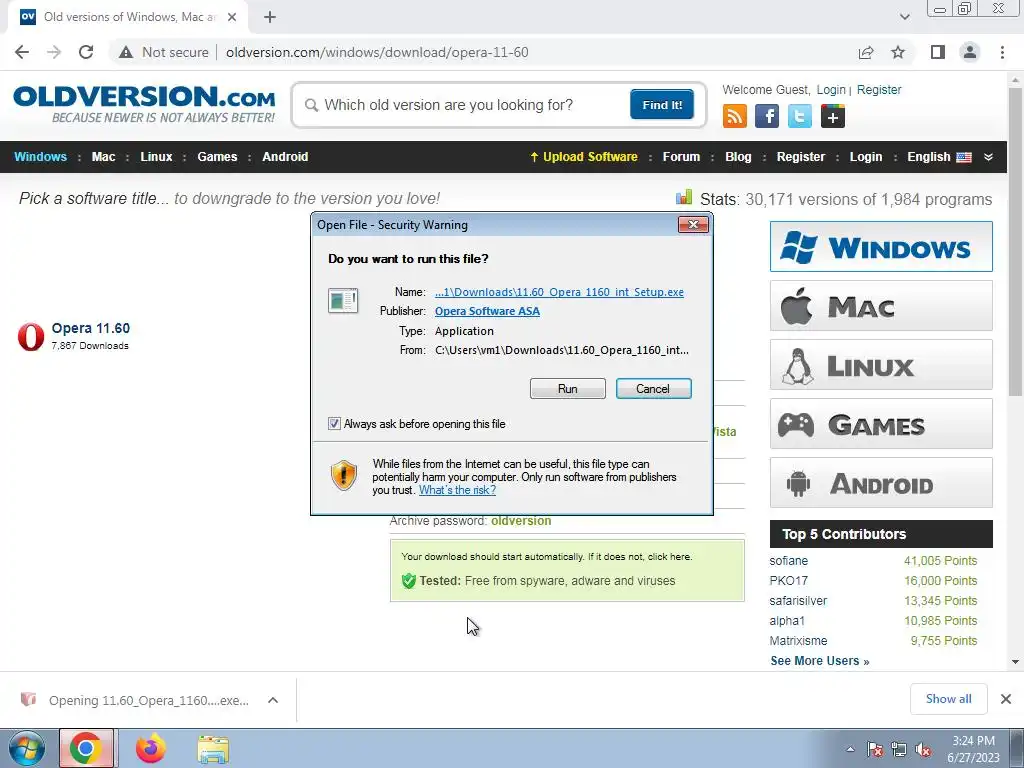This screenshot has width=1024, height=768.
Task: Click the large Mac category banner
Action: [x=881, y=306]
